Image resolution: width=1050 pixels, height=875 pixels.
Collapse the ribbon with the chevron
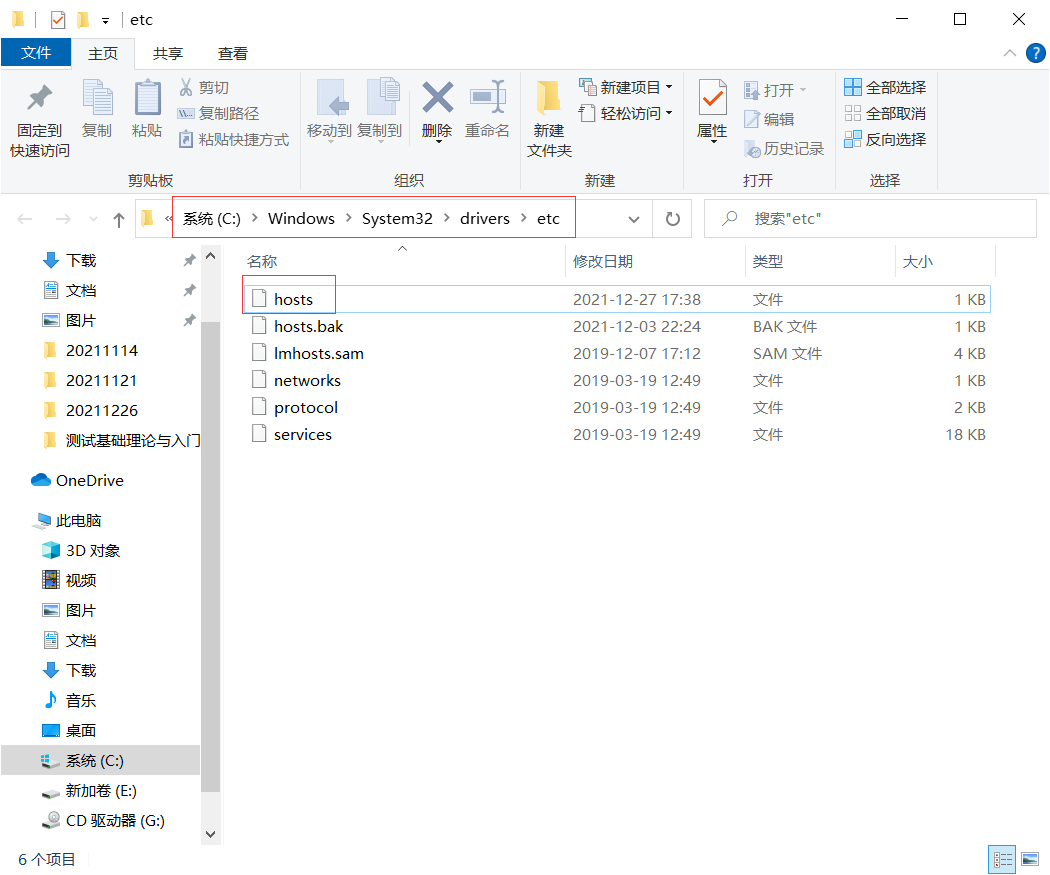[x=1011, y=53]
